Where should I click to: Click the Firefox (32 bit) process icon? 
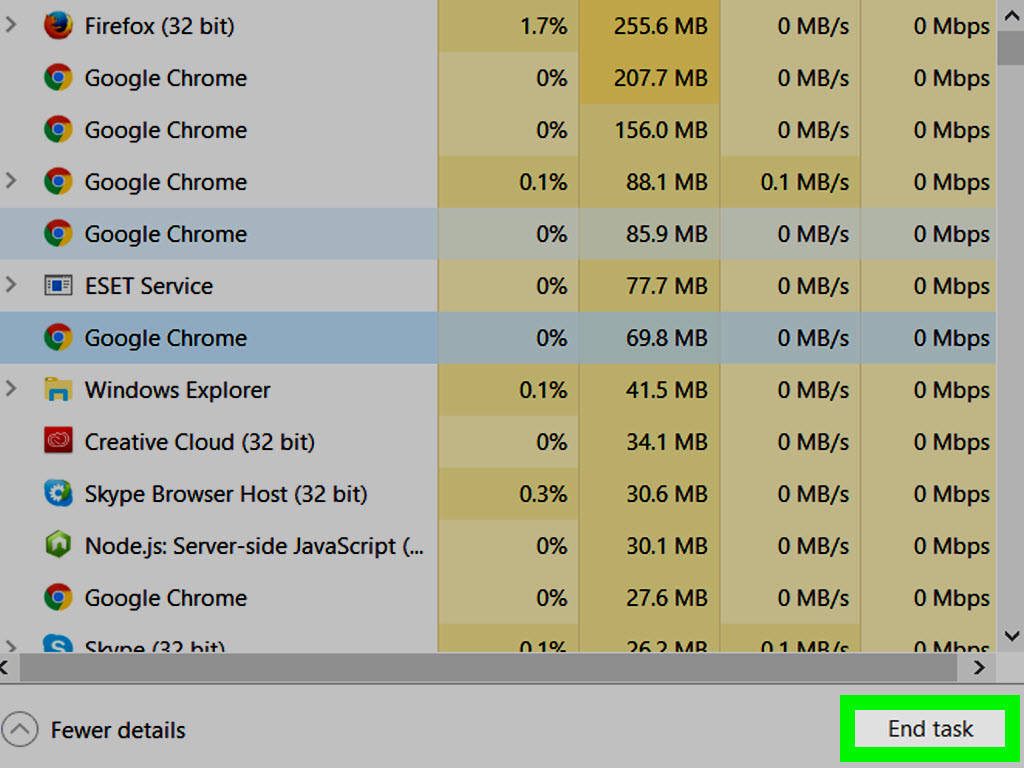58,26
